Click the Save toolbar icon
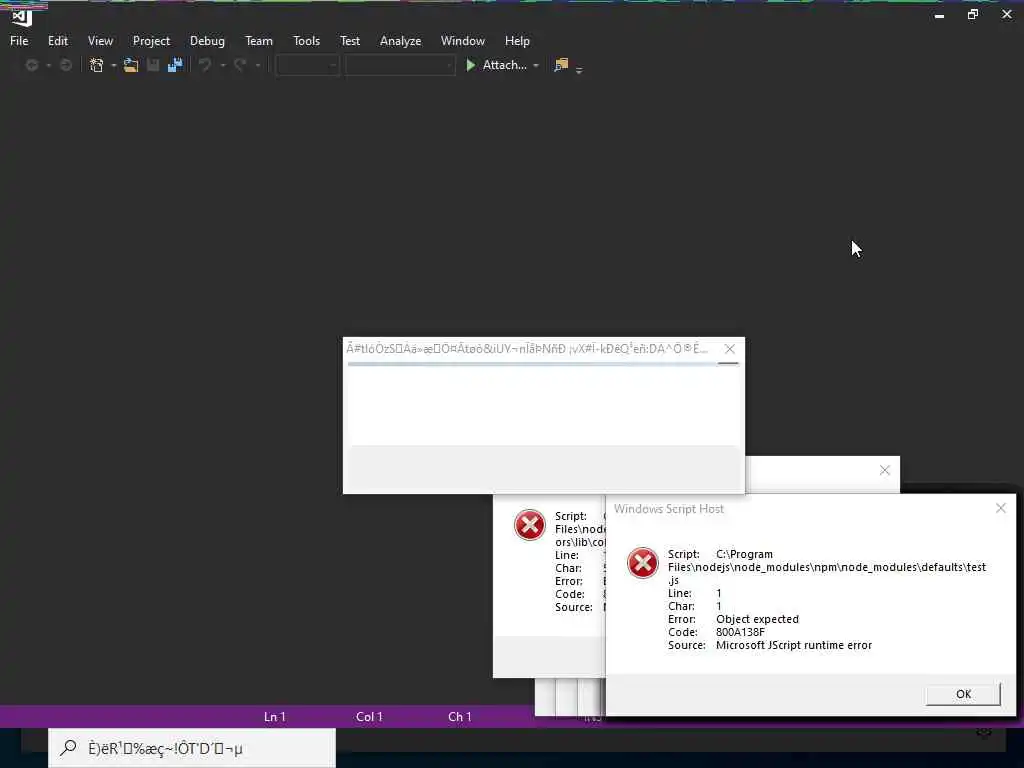Viewport: 1024px width, 768px height. coord(153,65)
